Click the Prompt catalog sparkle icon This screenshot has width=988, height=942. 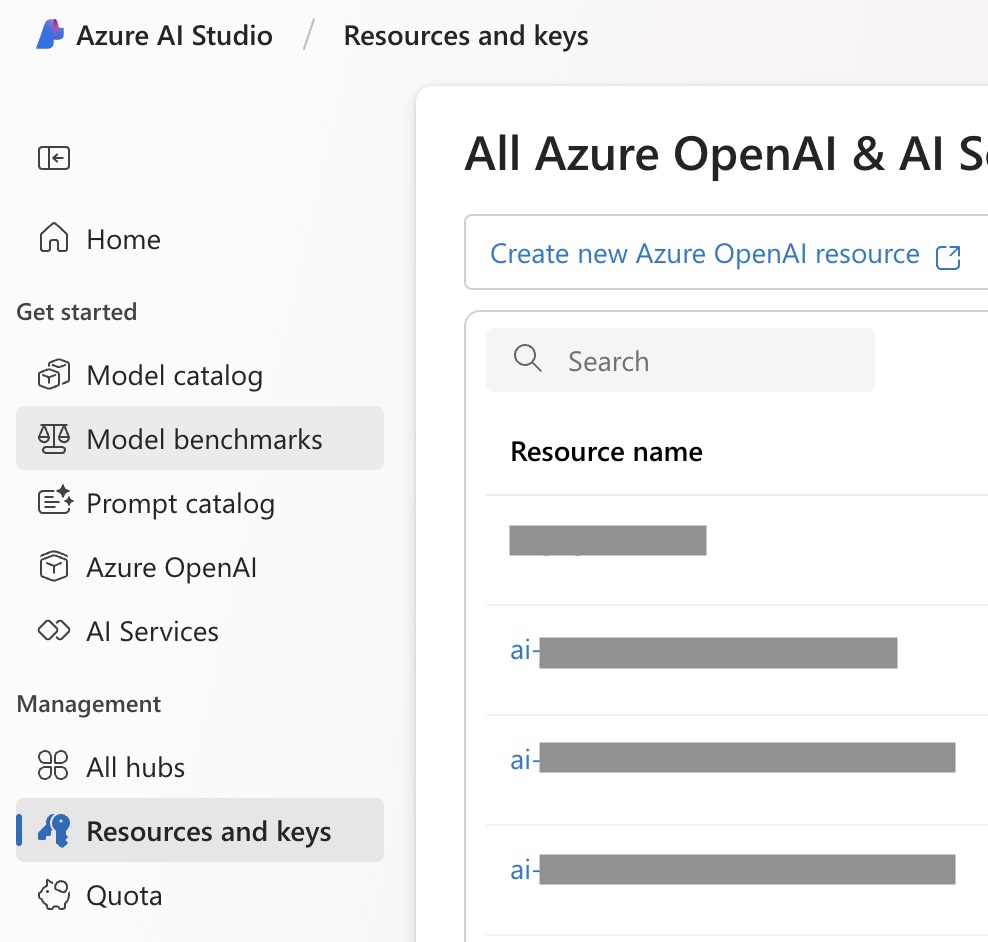55,501
